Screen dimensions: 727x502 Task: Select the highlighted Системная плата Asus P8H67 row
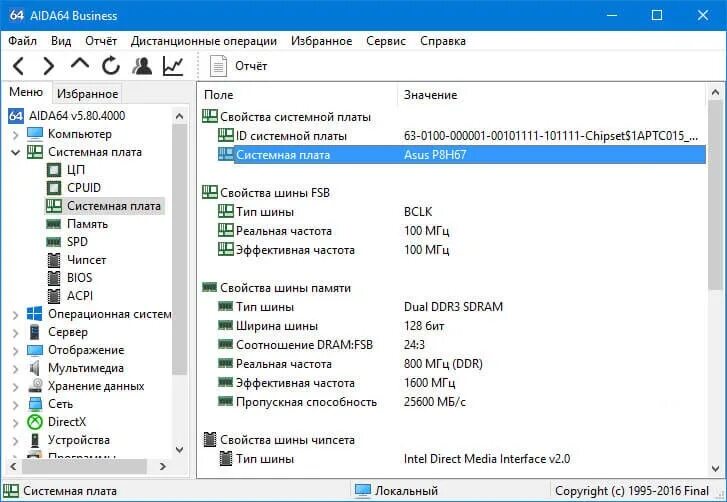(x=461, y=154)
